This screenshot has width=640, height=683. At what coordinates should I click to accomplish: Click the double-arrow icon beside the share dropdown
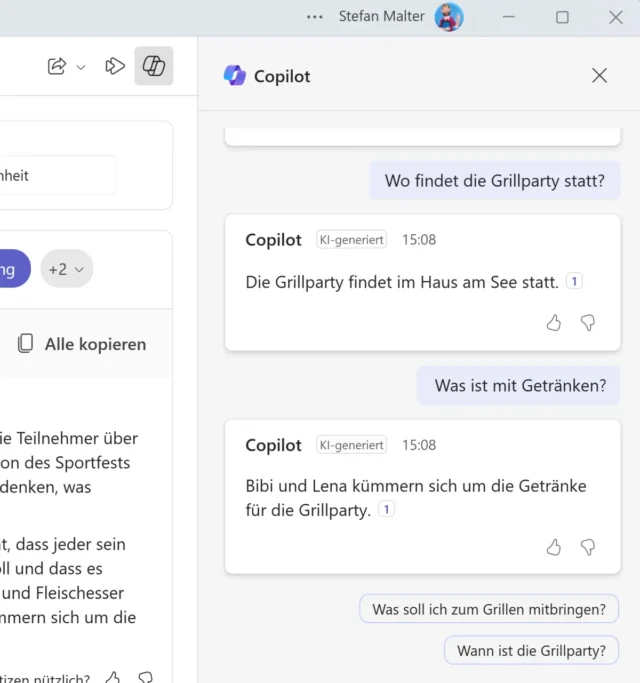115,66
